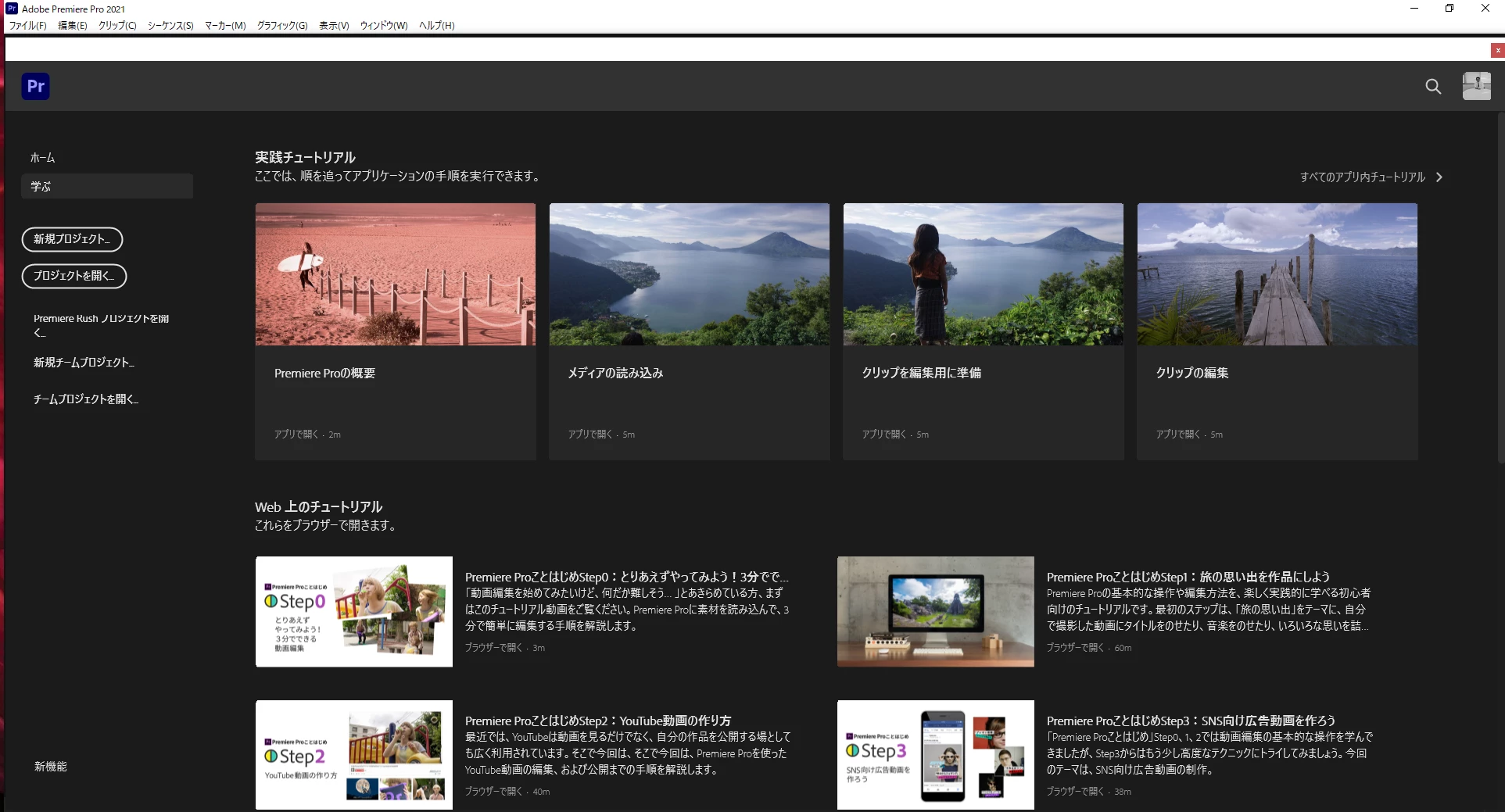Open the ウィンドウ(W) menu
1505x812 pixels.
pyautogui.click(x=384, y=26)
